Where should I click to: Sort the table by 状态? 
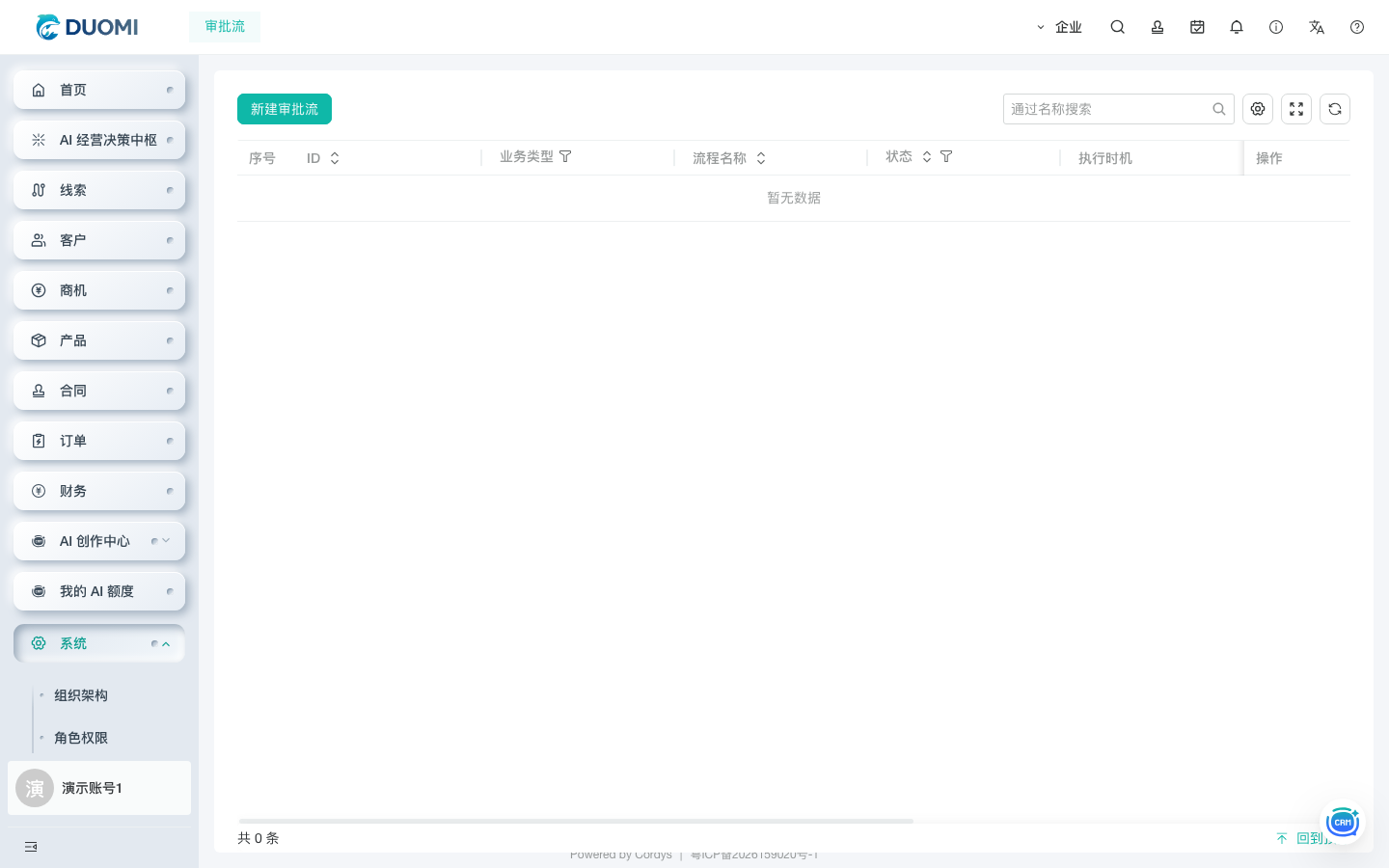[927, 156]
